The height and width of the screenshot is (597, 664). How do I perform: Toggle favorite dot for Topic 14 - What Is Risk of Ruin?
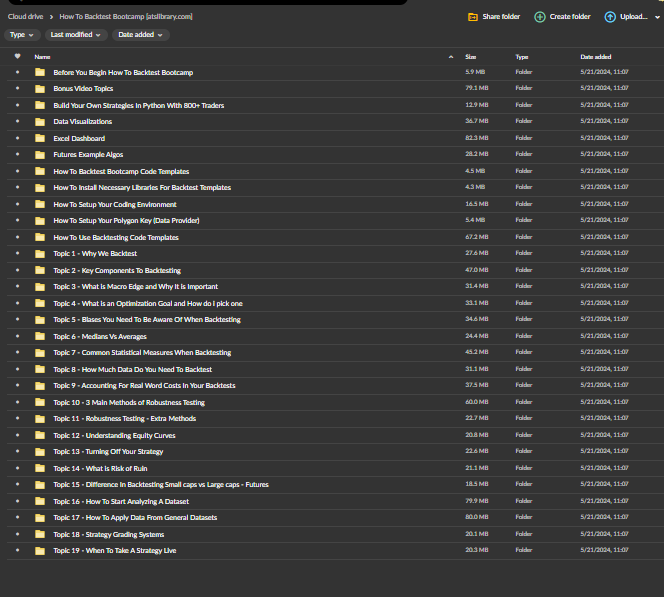click(x=17, y=468)
